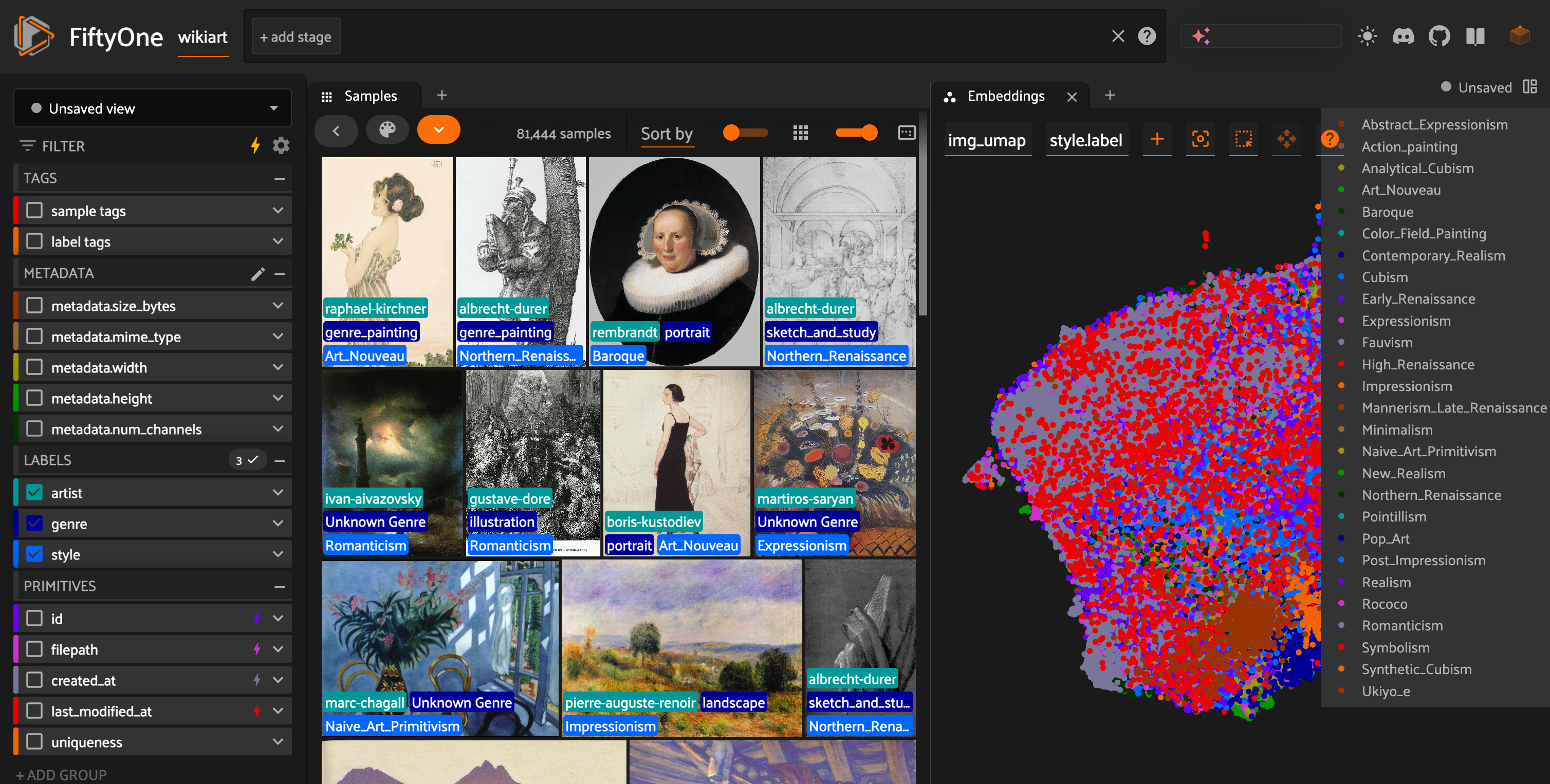Expand the id field filter
Screen dimensions: 1550x784
[278, 618]
